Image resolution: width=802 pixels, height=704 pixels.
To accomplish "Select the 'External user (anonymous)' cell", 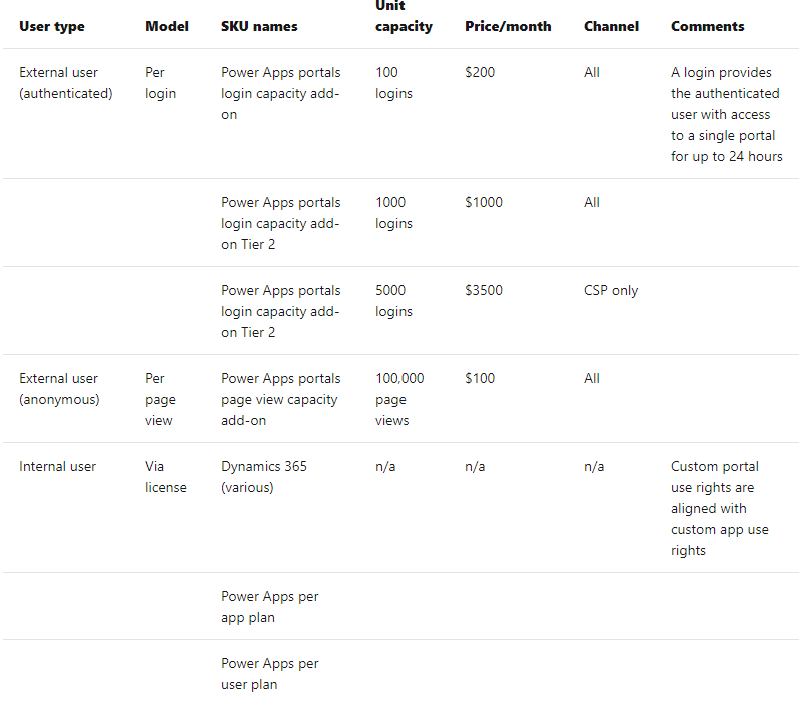I will tap(59, 389).
